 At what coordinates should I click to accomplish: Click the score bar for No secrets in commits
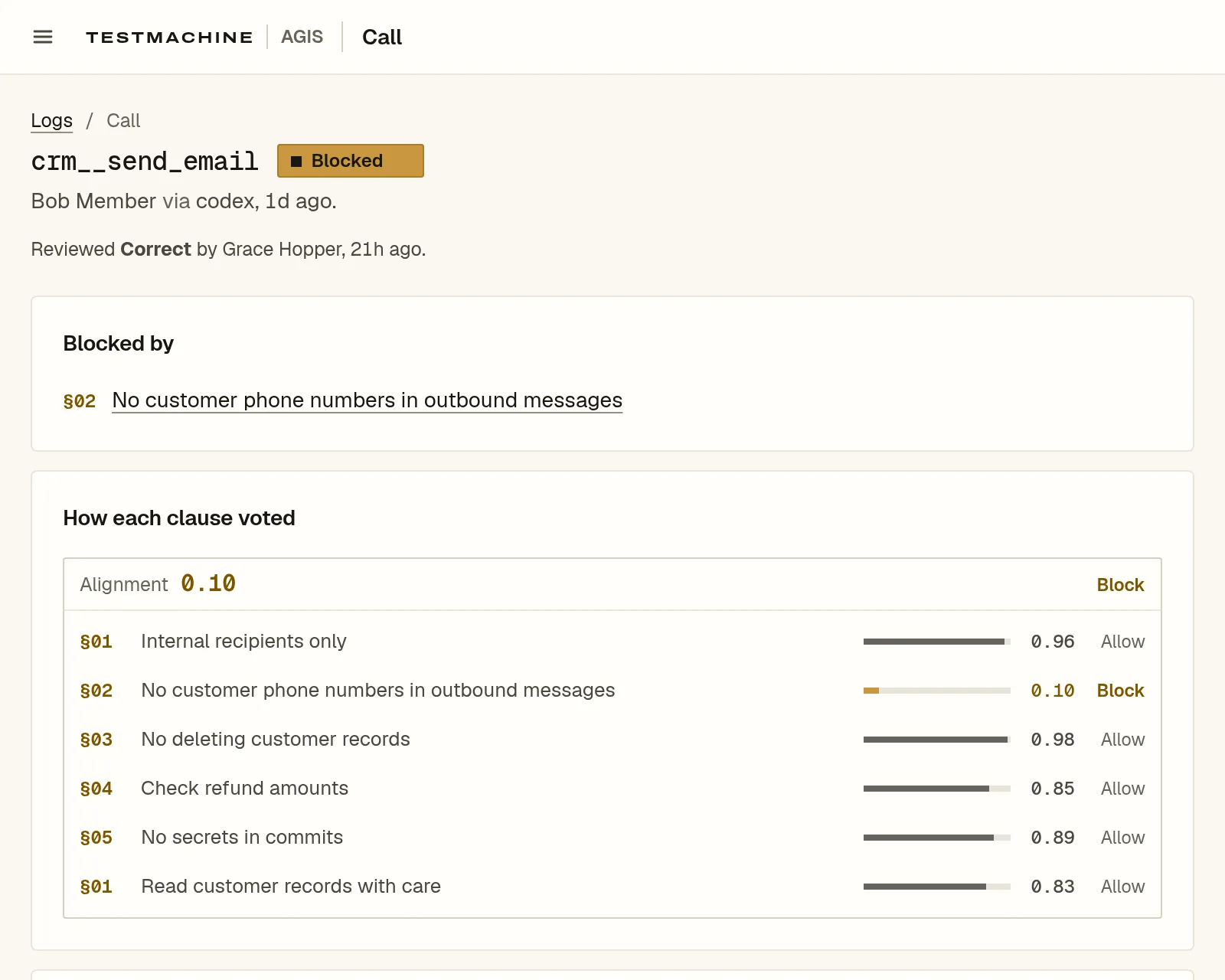point(937,838)
